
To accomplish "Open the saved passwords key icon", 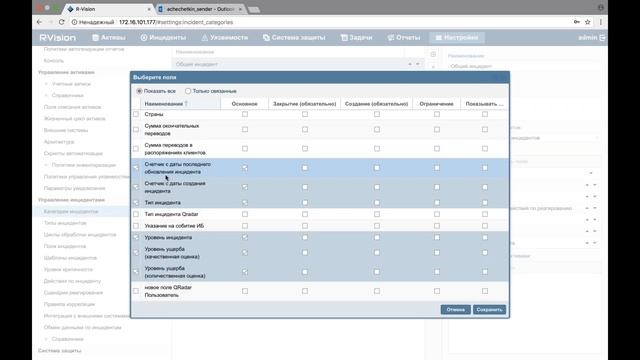I will (577, 22).
